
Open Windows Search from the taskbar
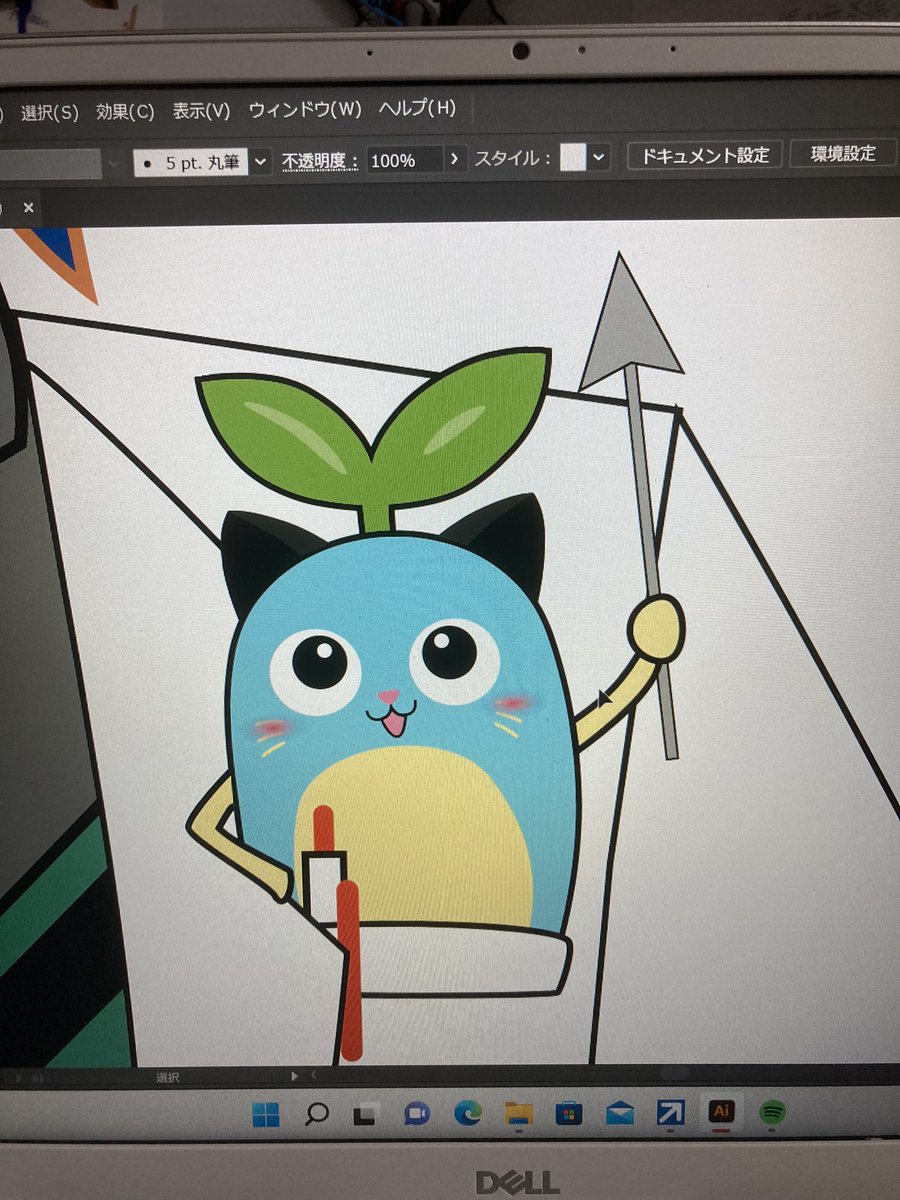316,1114
